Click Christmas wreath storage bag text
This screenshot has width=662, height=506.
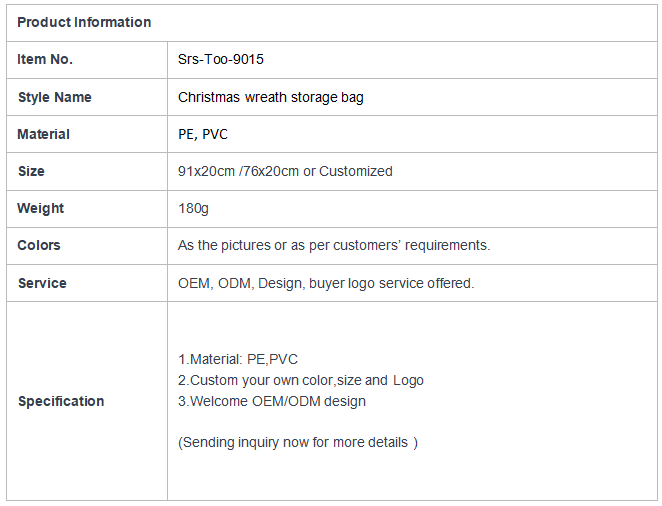coord(271,97)
